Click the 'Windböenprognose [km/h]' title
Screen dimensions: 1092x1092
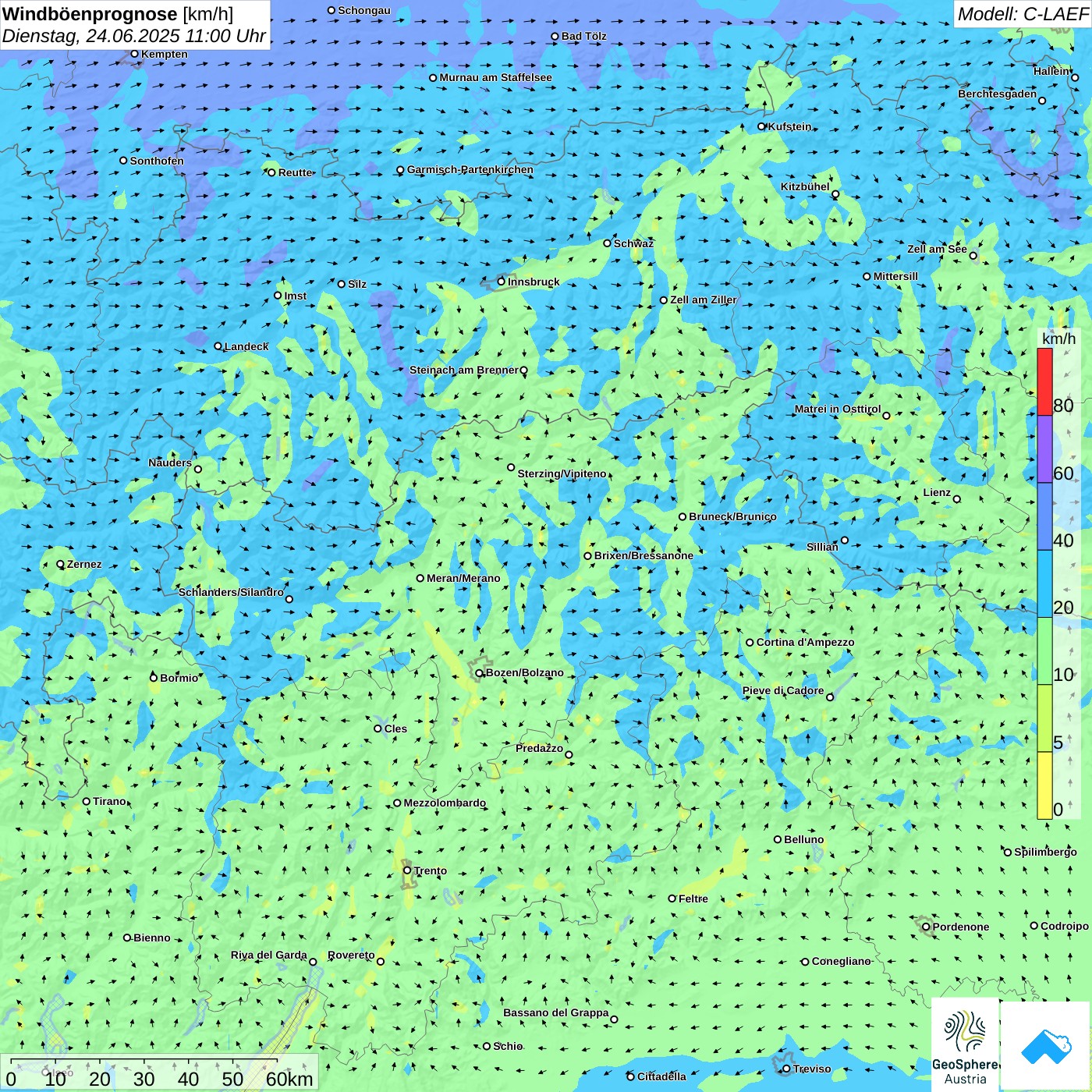(x=118, y=14)
